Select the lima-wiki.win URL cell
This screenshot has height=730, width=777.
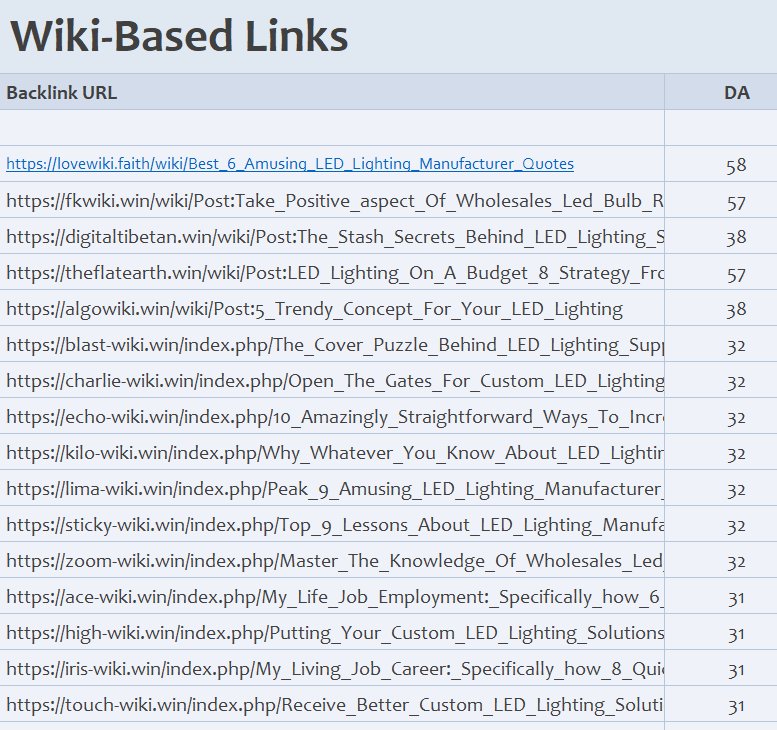pos(334,489)
